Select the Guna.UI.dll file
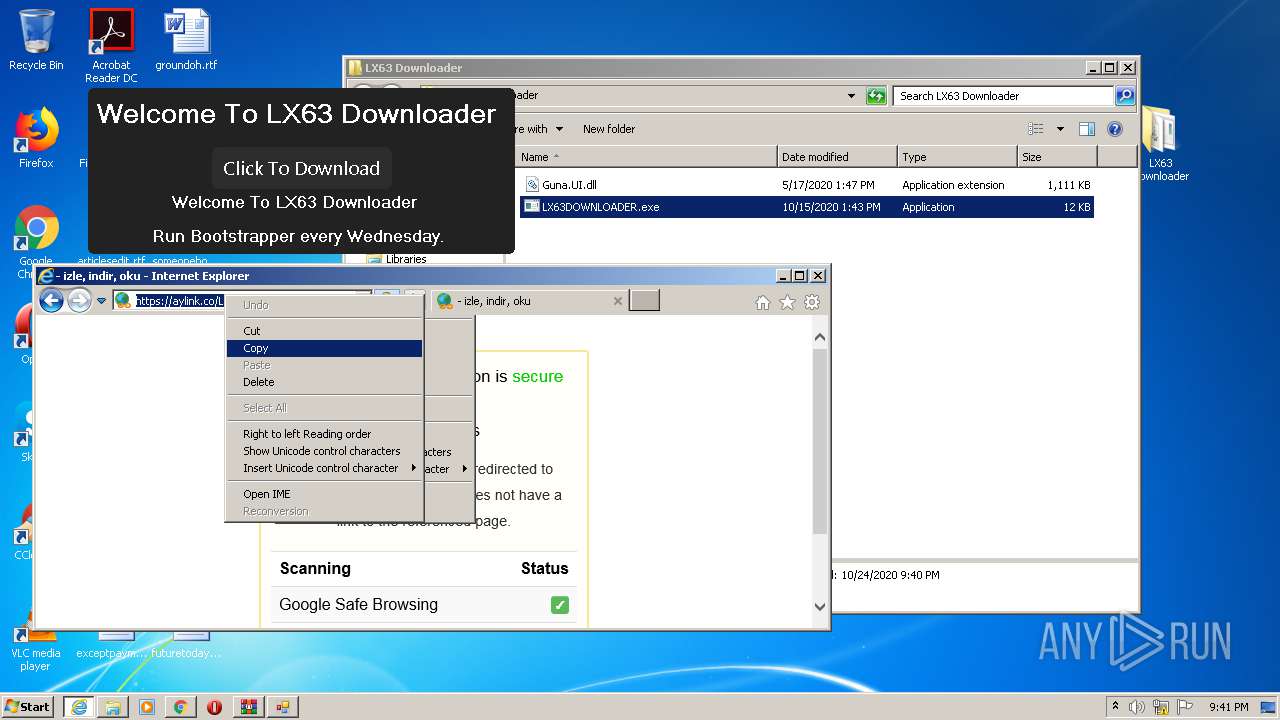Viewport: 1280px width, 720px height. pyautogui.click(x=808, y=185)
